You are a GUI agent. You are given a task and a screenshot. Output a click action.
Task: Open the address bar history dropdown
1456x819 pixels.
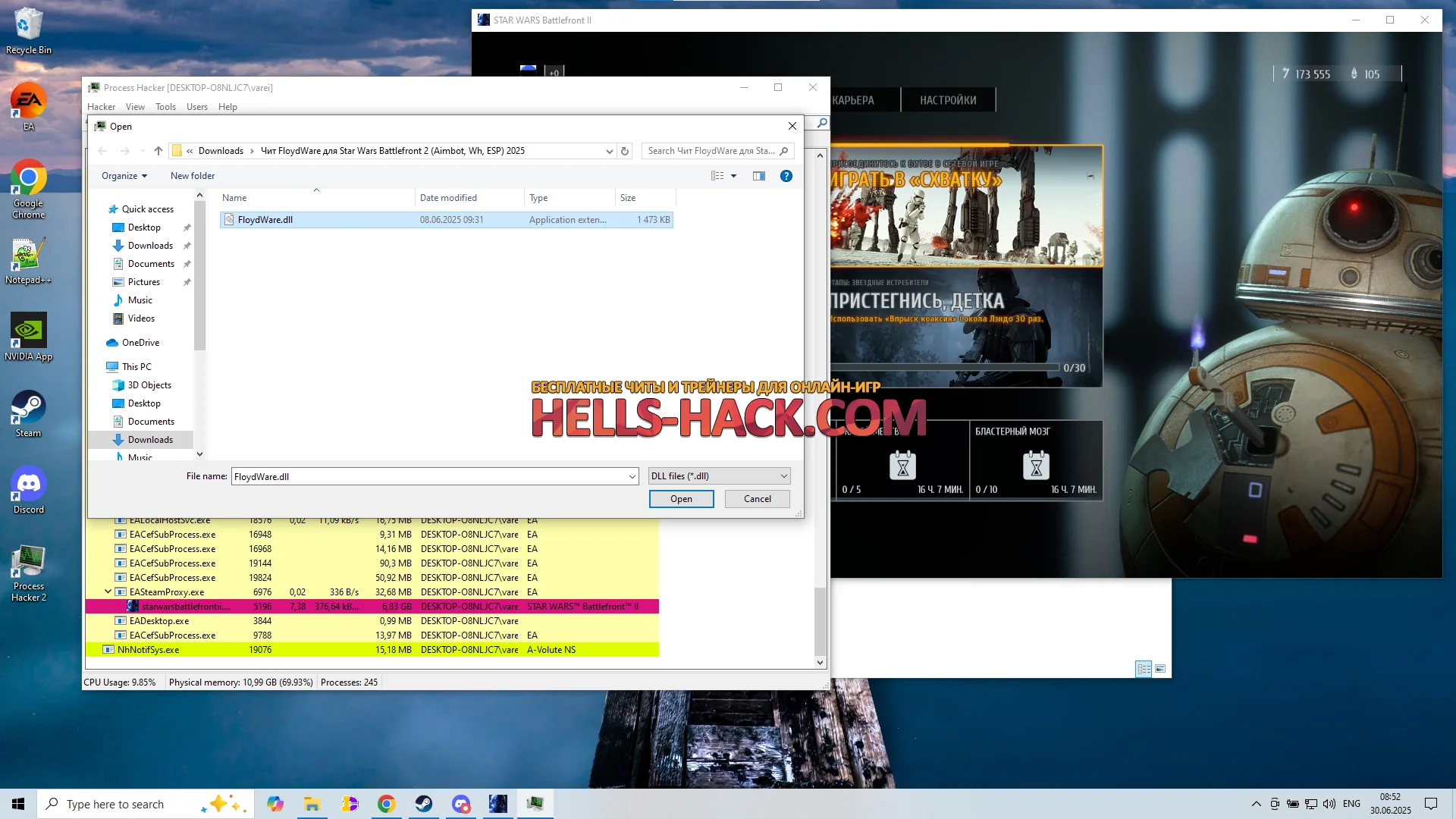[609, 151]
